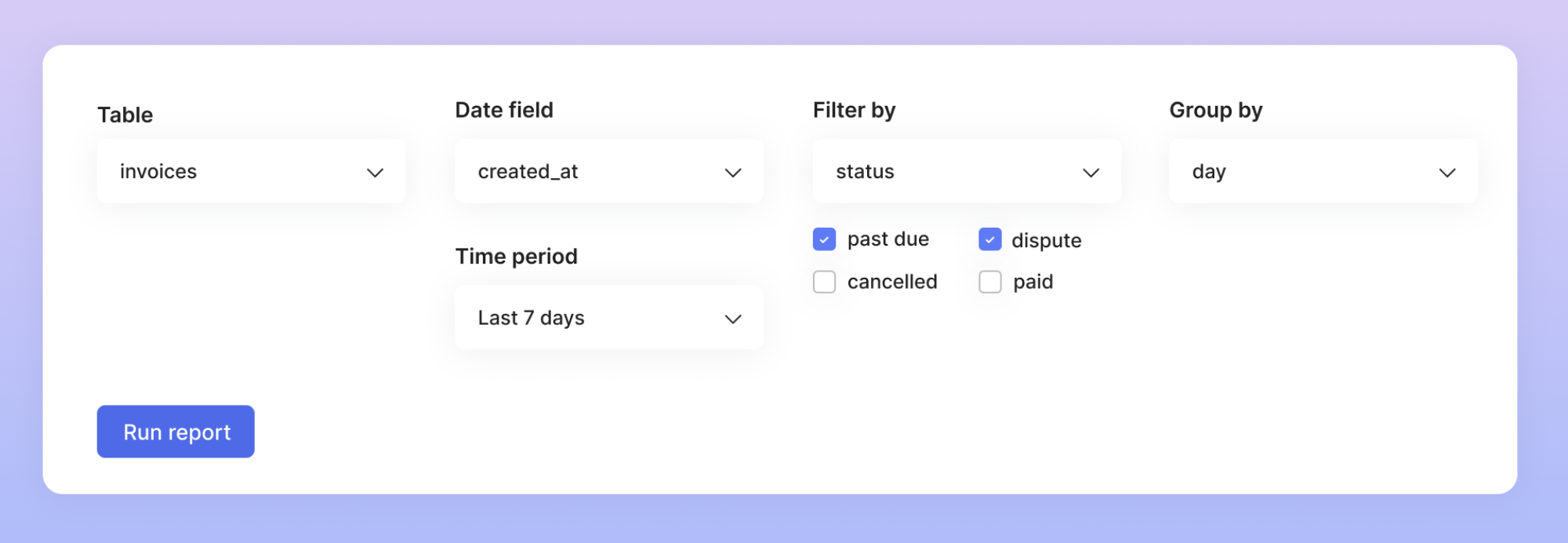This screenshot has height=543, width=1568.
Task: Click the chevron arrow beside Last 7 days
Action: [733, 319]
